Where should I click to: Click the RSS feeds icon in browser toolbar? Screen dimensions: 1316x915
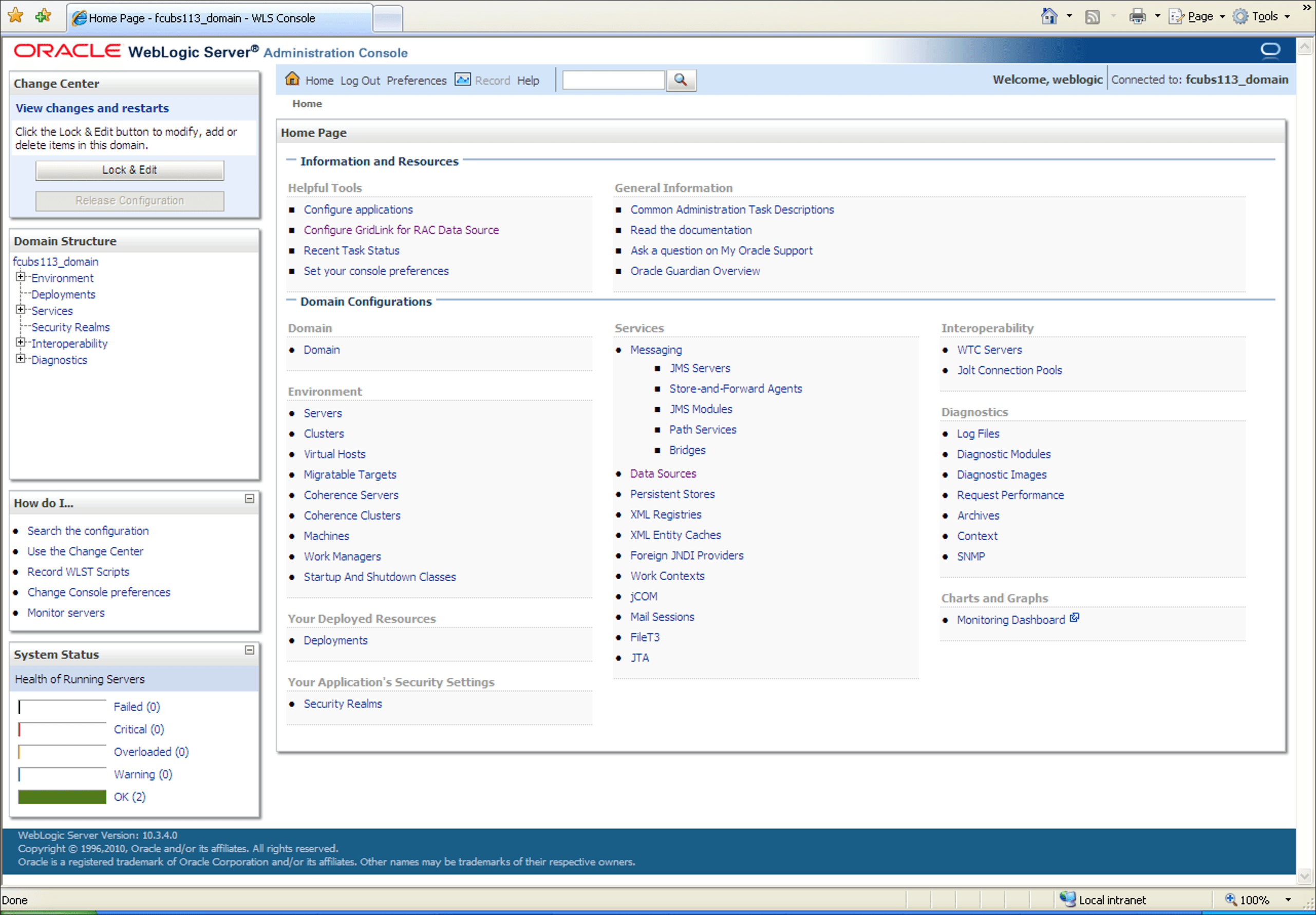[x=1093, y=16]
